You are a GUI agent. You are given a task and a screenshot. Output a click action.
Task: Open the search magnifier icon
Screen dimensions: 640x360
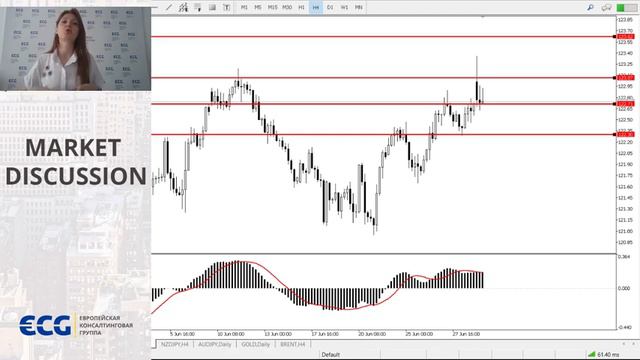590,7
